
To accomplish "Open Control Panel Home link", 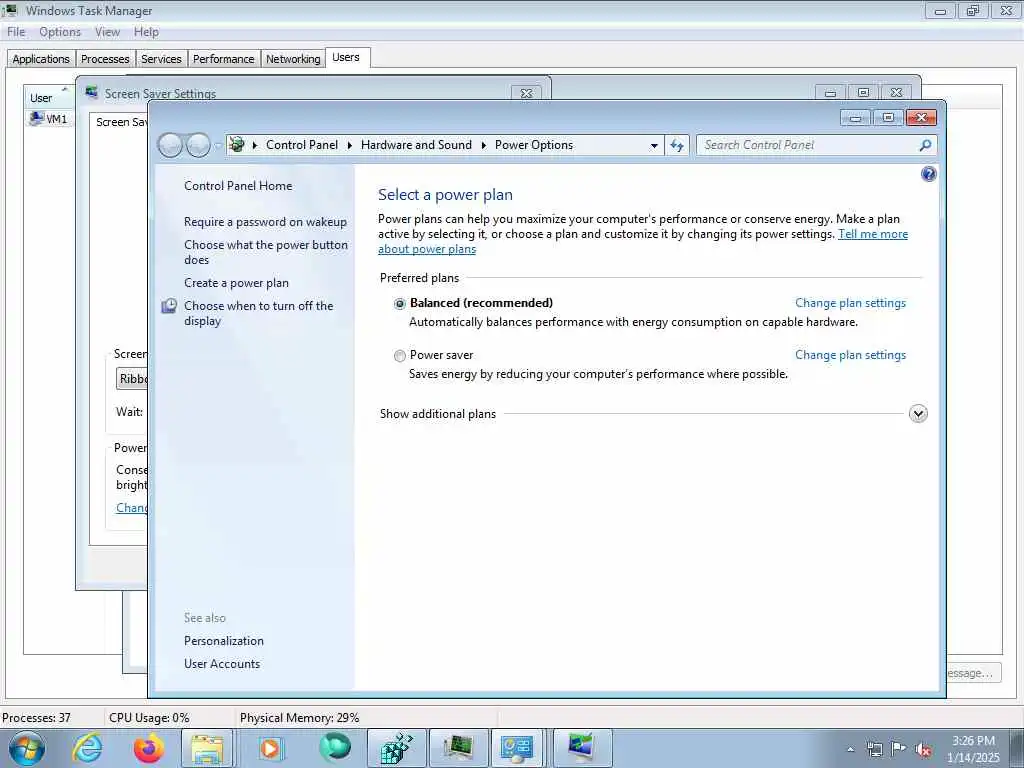I will (x=238, y=185).
